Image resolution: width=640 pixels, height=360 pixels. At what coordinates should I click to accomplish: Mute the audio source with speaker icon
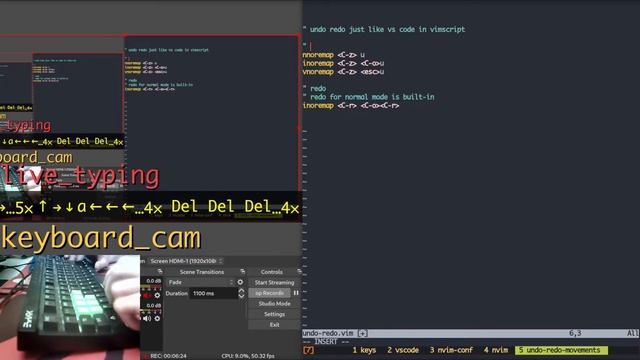tap(147, 318)
